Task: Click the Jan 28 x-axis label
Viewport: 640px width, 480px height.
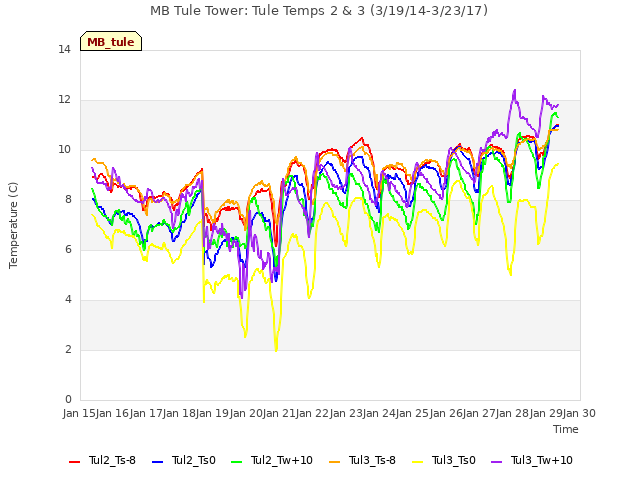Action: tap(513, 413)
